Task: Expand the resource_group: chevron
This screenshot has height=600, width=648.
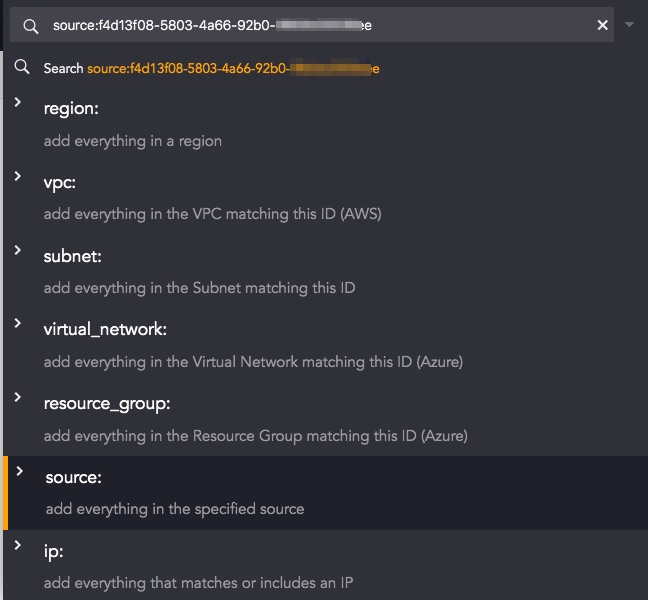Action: 18,397
